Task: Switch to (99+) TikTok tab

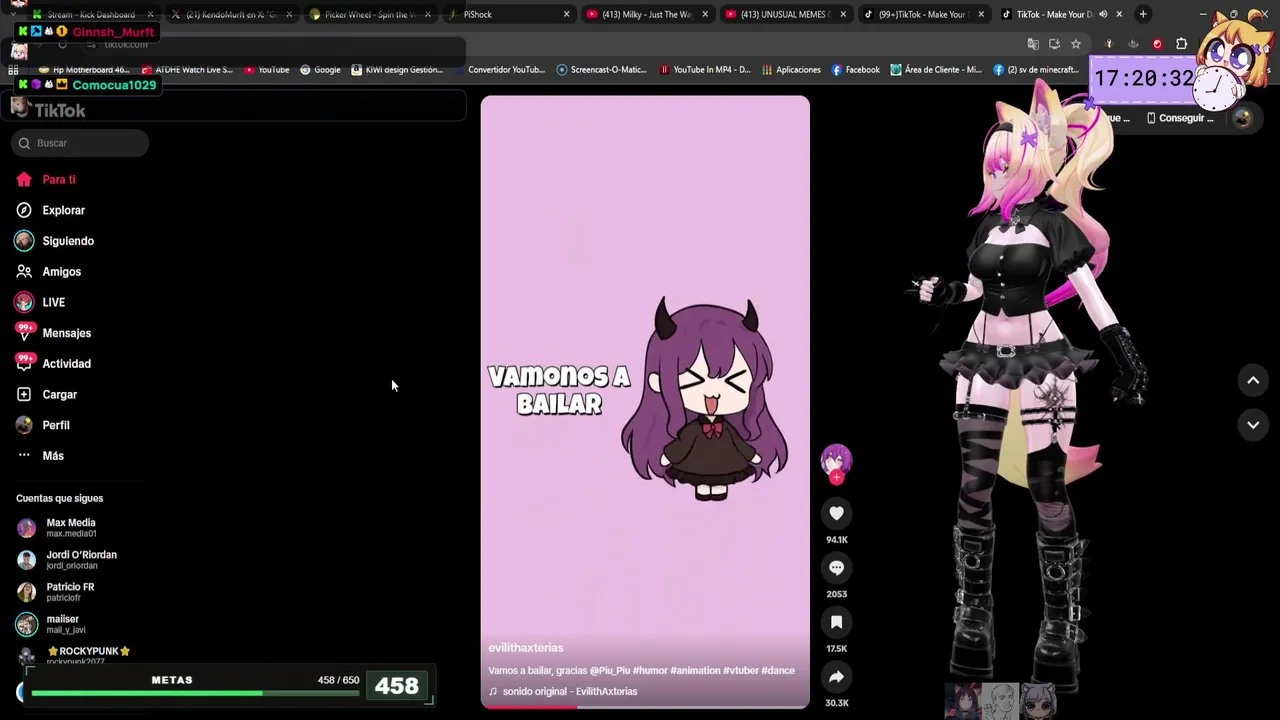Action: coord(924,15)
